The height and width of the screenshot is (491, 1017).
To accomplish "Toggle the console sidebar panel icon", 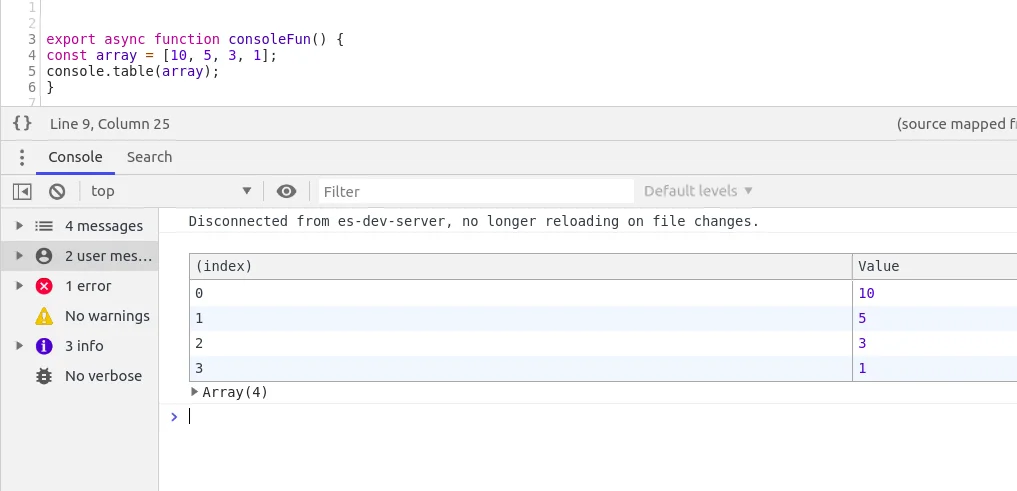I will coord(22,191).
